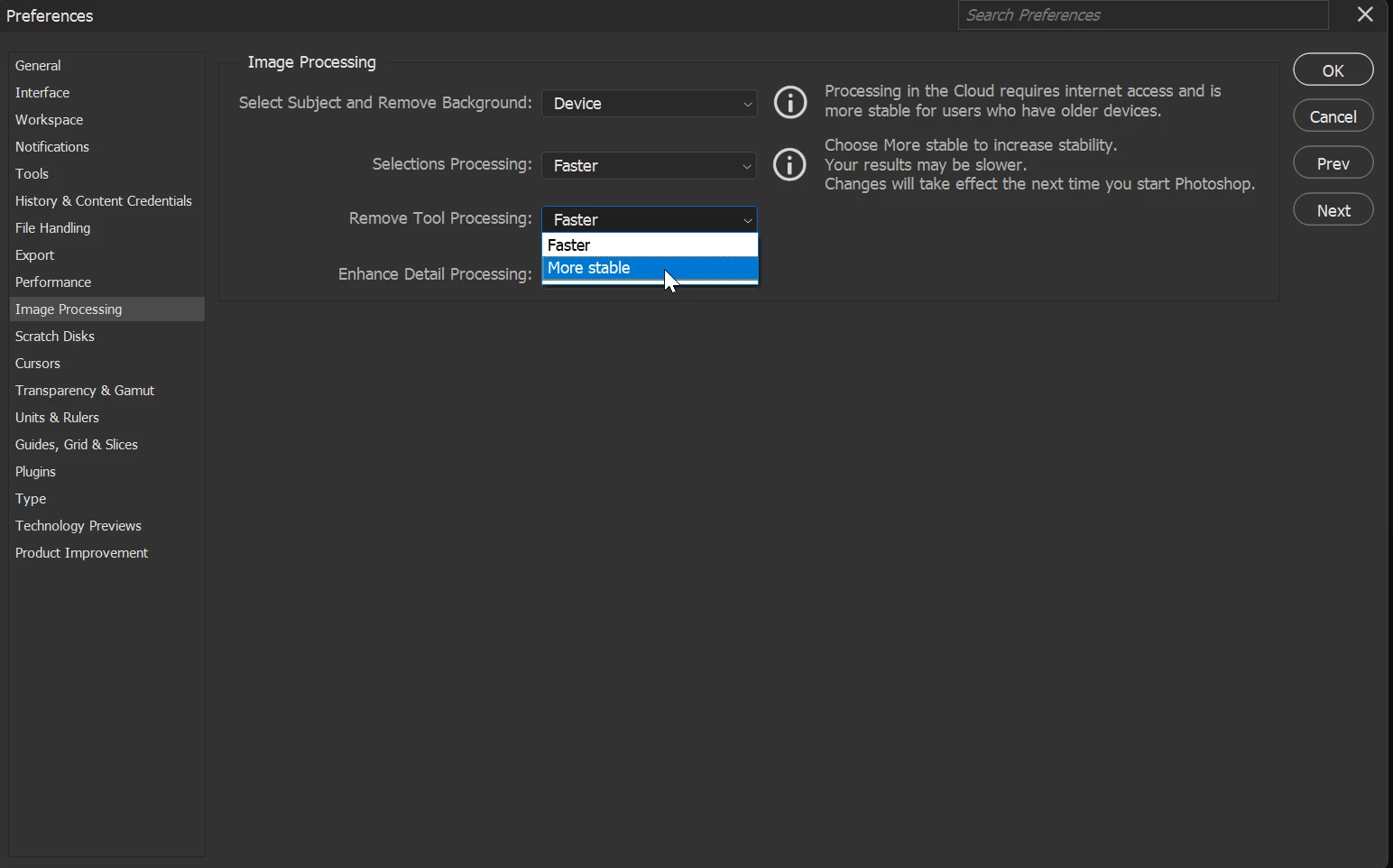Open the Selections Processing dropdown
Viewport: 1393px width, 868px height.
(x=650, y=165)
